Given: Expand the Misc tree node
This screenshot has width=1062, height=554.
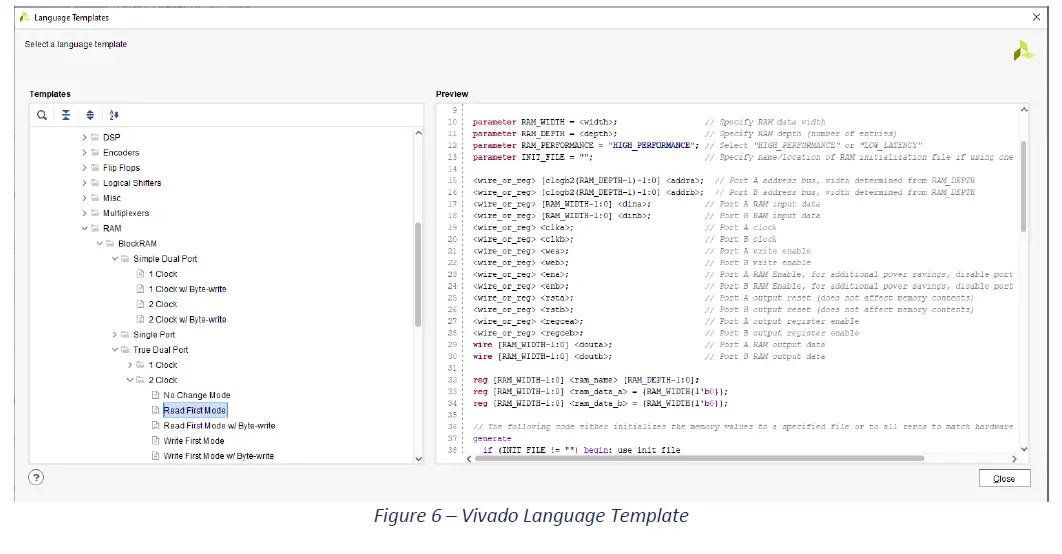Looking at the screenshot, I should tap(85, 198).
